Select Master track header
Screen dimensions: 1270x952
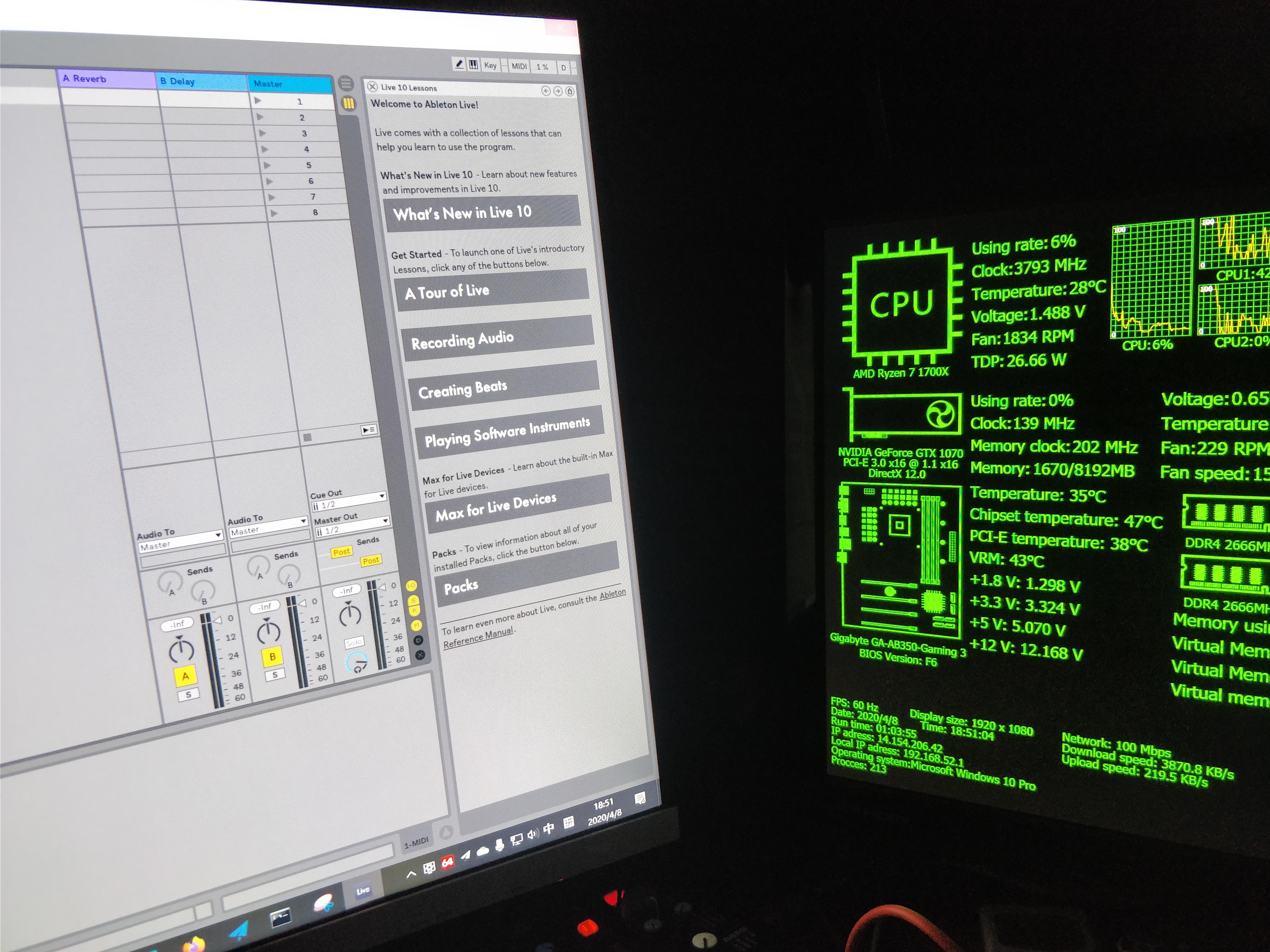click(290, 84)
